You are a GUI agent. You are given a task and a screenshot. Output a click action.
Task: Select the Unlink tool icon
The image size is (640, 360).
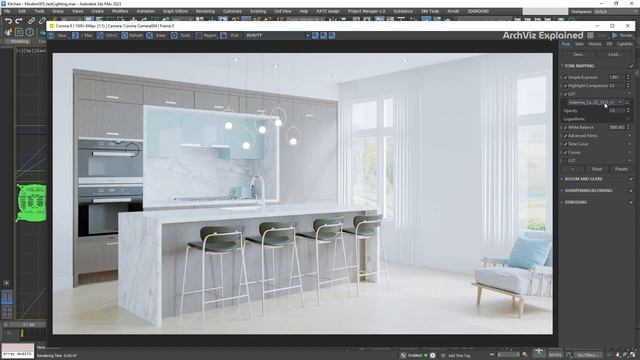coord(42,21)
